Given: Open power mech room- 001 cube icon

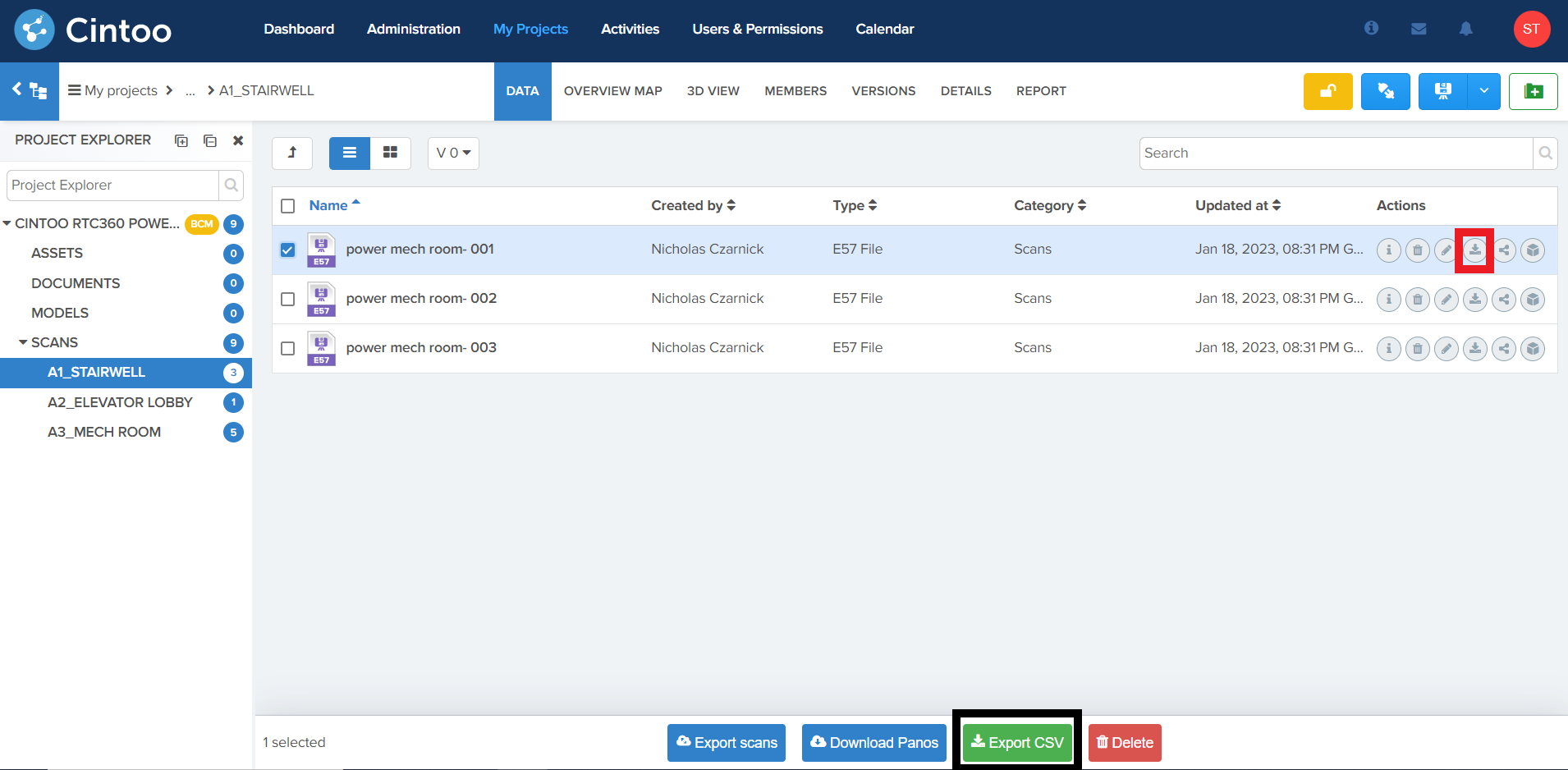Looking at the screenshot, I should [1532, 250].
